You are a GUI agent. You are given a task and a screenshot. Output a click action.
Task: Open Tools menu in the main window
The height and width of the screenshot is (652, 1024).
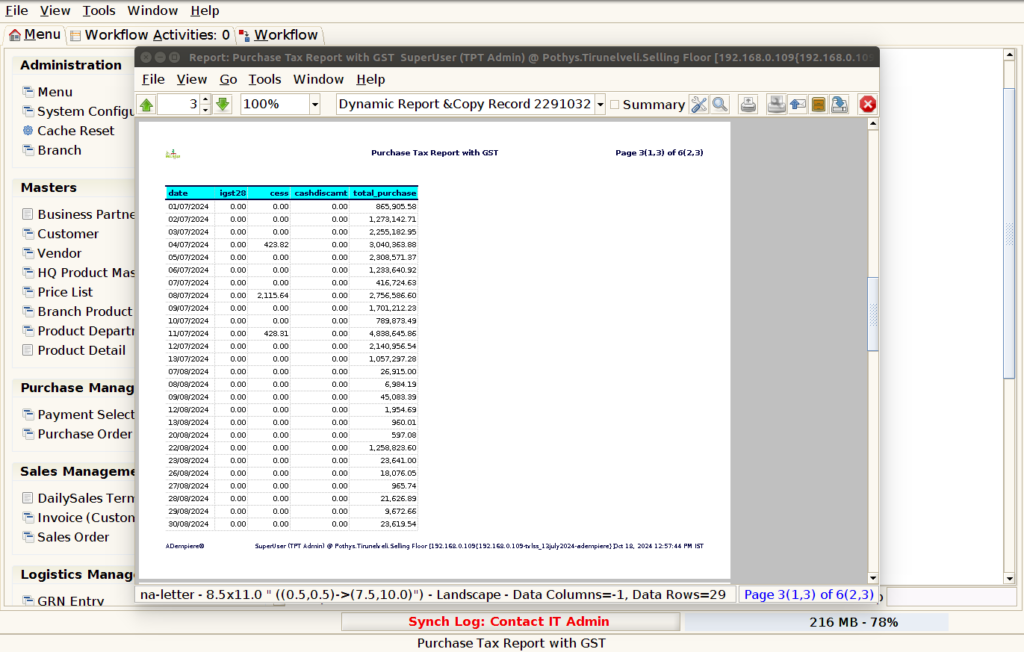[x=99, y=10]
